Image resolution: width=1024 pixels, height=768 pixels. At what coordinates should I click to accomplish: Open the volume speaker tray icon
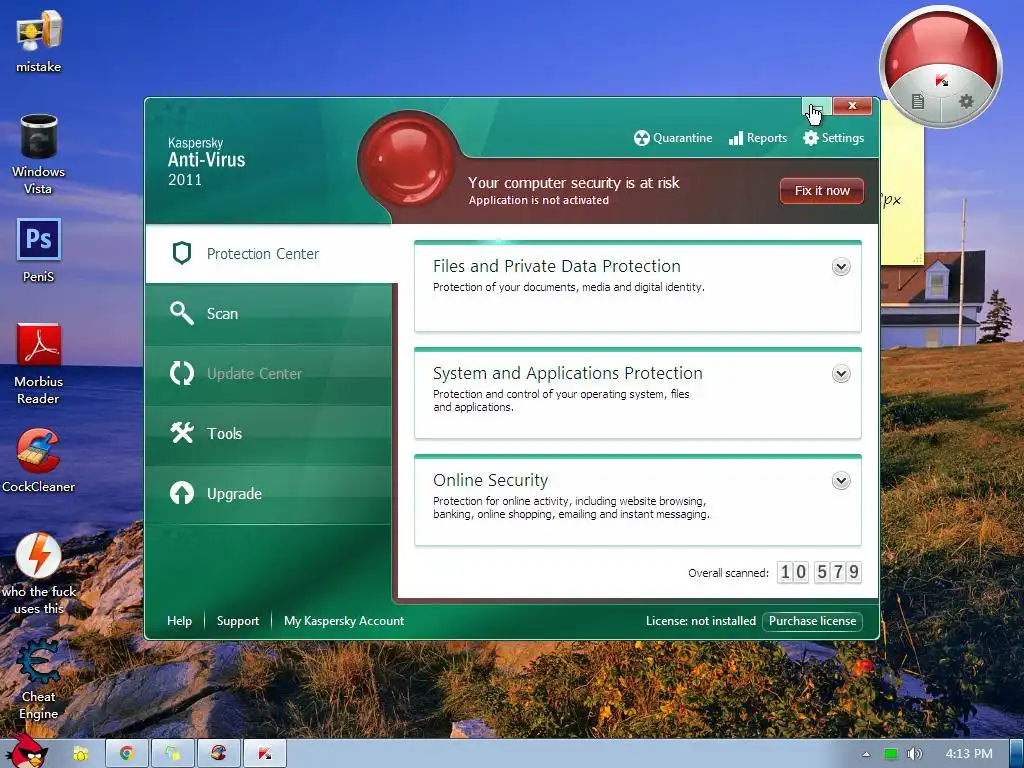coord(914,754)
